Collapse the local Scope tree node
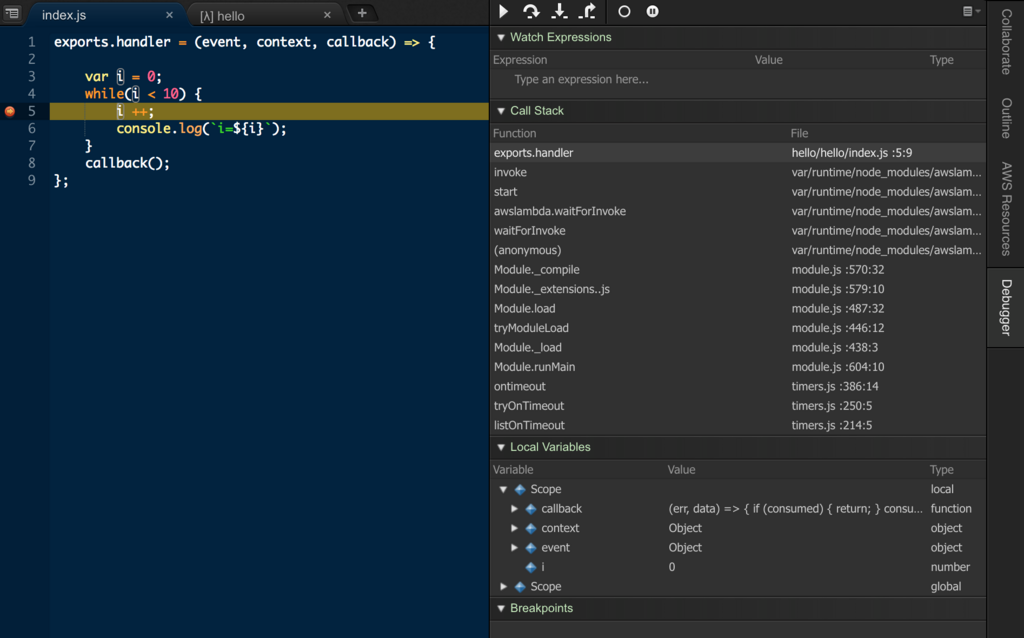Image resolution: width=1024 pixels, height=638 pixels. coord(504,489)
